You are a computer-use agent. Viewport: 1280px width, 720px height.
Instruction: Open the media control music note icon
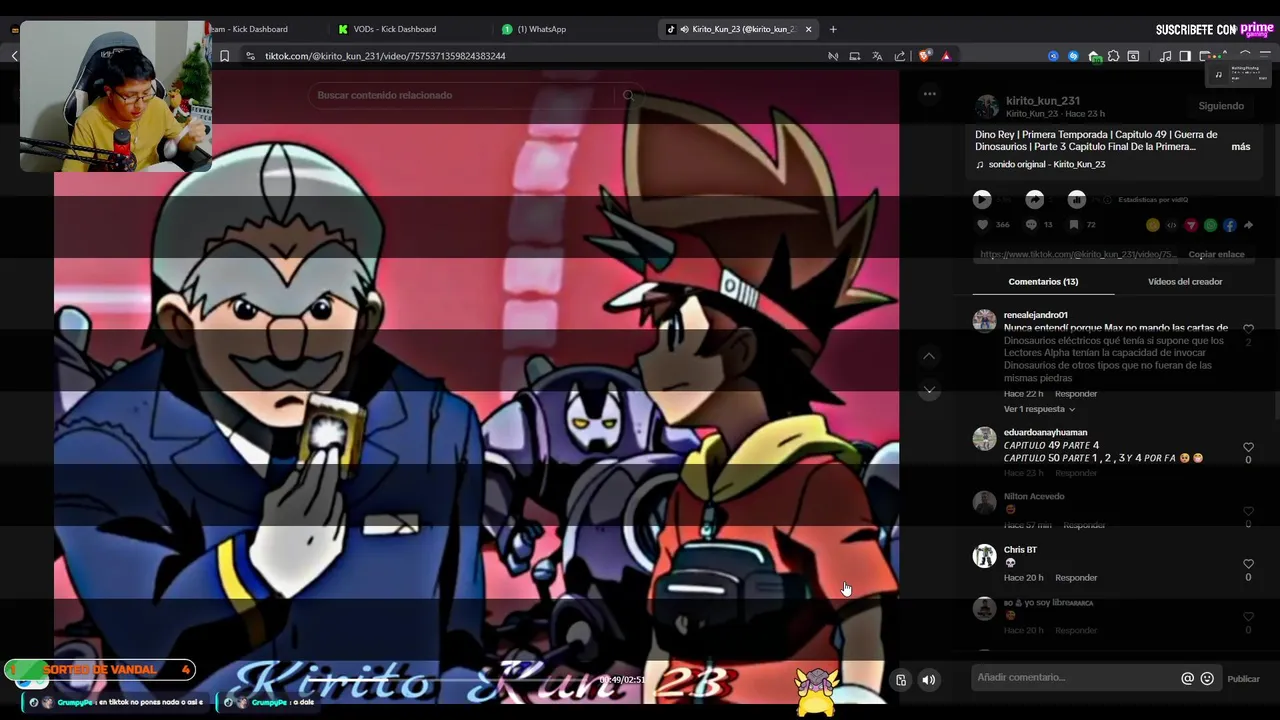click(1165, 56)
